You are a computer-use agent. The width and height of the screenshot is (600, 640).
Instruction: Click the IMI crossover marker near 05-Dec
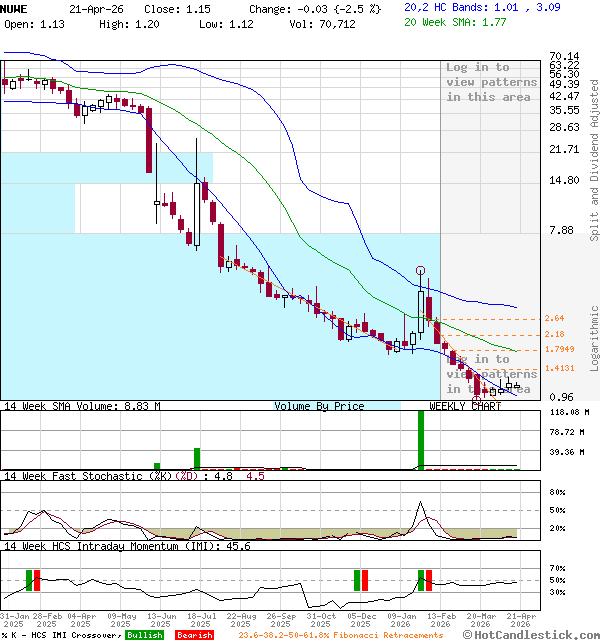tap(360, 580)
